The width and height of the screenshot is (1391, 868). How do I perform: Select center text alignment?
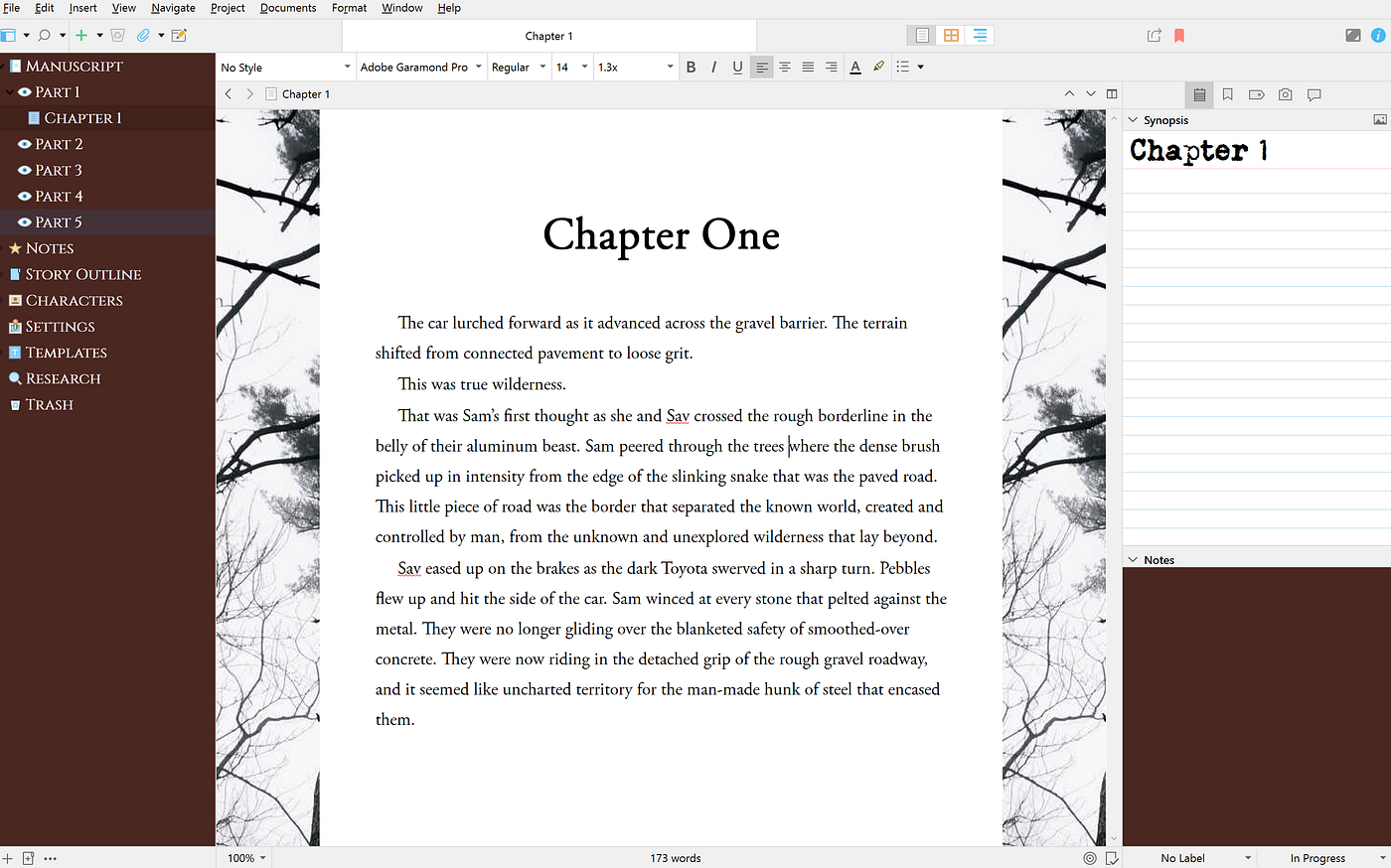785,67
